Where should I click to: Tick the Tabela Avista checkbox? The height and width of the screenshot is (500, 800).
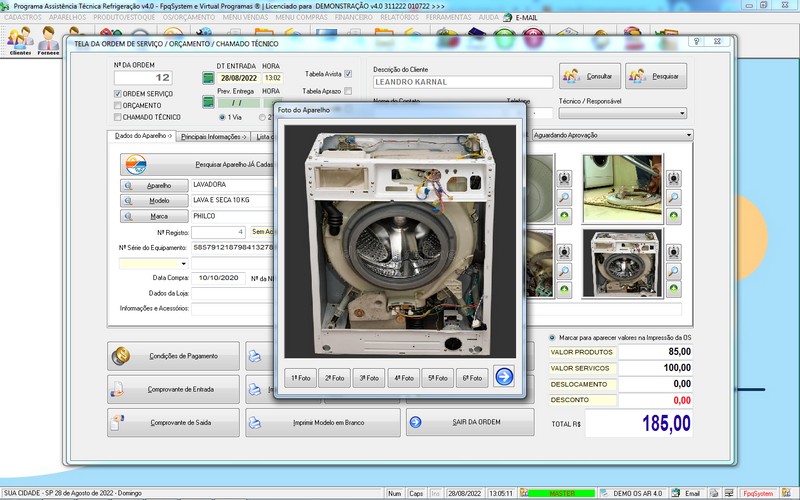pos(346,74)
